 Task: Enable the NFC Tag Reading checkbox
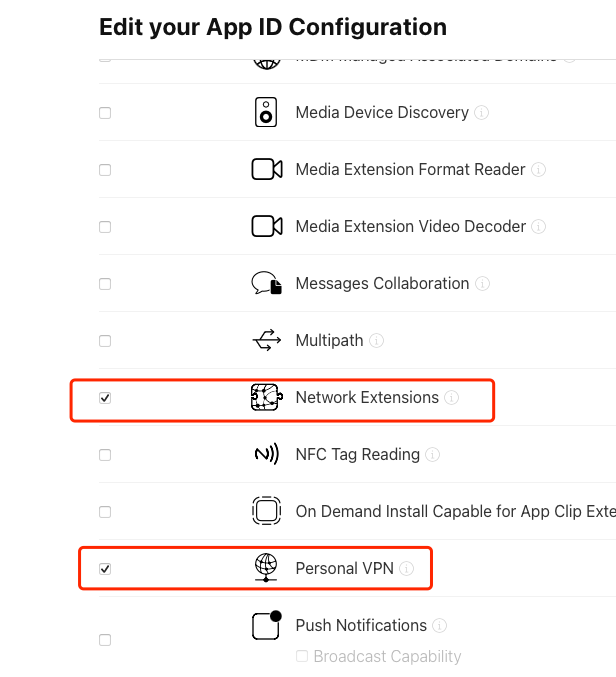105,455
